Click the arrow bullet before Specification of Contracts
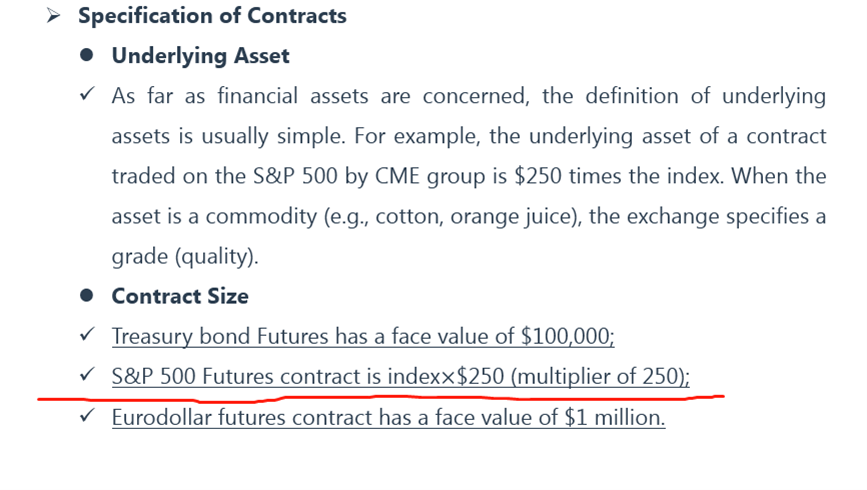The height and width of the screenshot is (490, 867). pos(54,15)
